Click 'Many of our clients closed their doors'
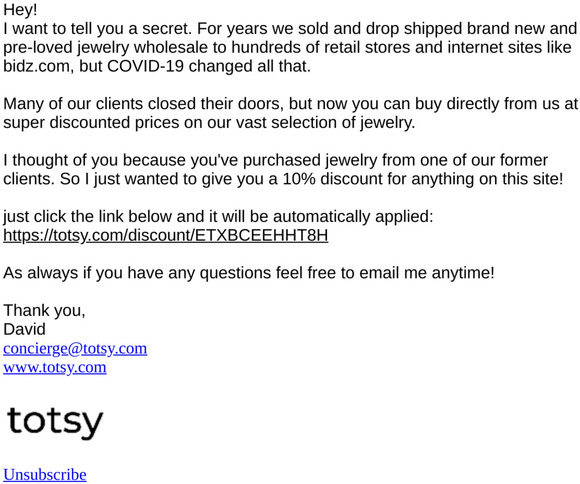This screenshot has width=580, height=484. tap(144, 104)
